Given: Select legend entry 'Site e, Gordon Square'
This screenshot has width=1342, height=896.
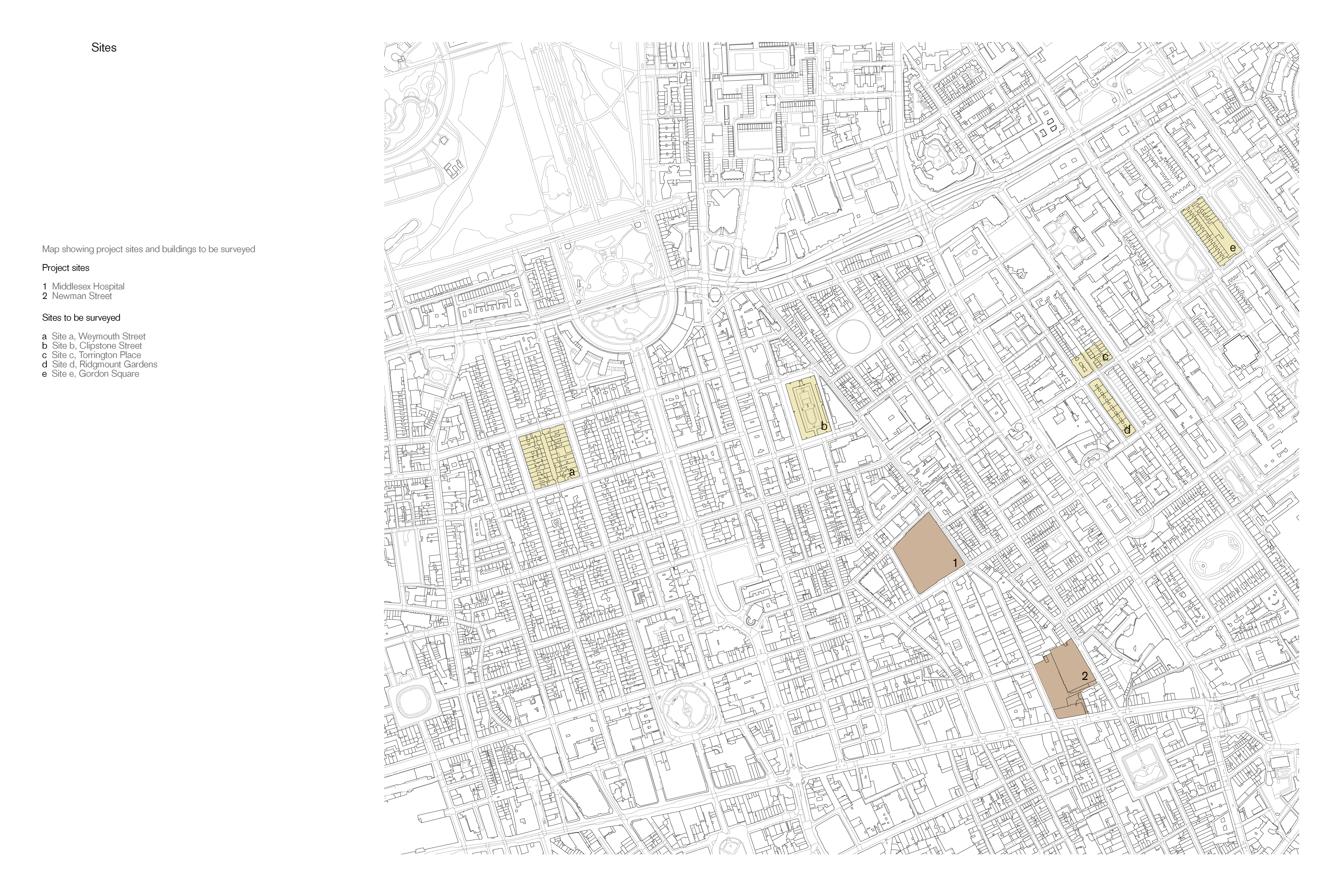Looking at the screenshot, I should 90,374.
